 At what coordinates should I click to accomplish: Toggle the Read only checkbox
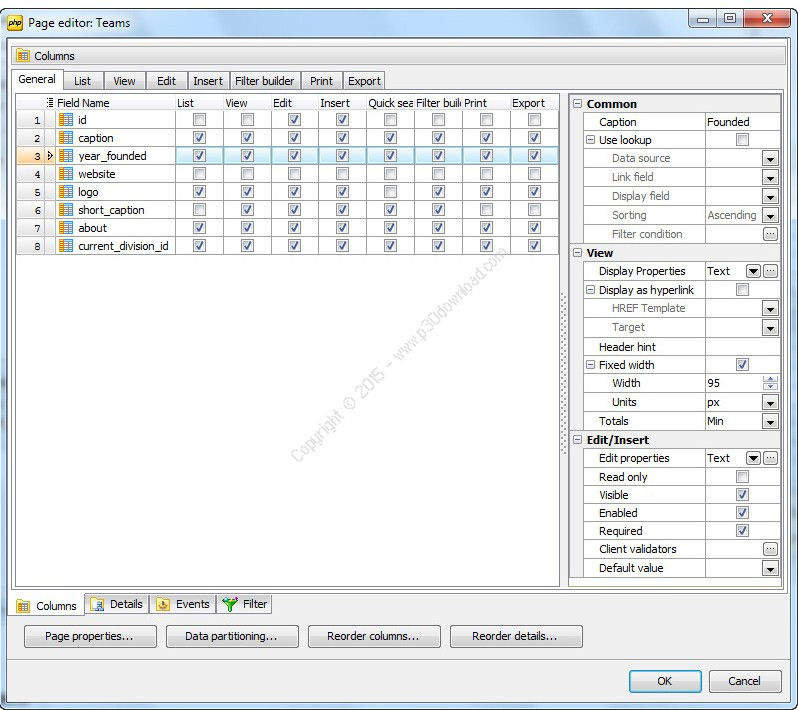point(743,477)
